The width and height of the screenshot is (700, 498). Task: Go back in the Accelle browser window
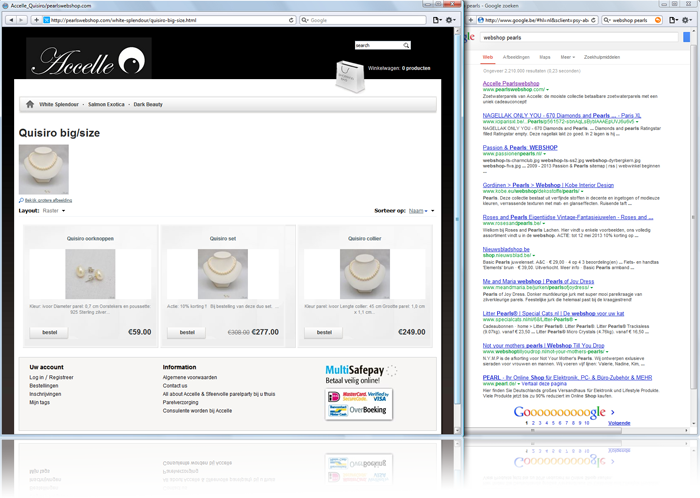11,20
